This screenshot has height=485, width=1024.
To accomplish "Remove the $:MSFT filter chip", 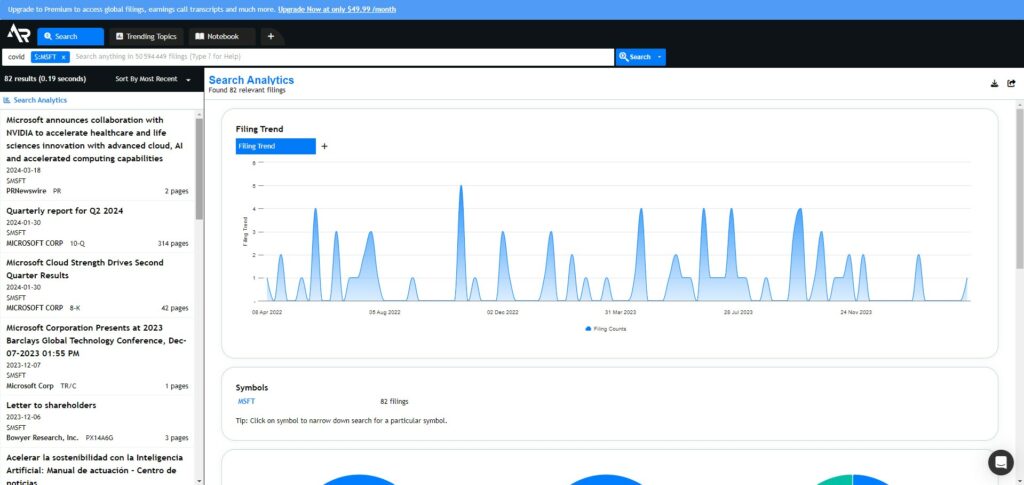I will coord(63,57).
